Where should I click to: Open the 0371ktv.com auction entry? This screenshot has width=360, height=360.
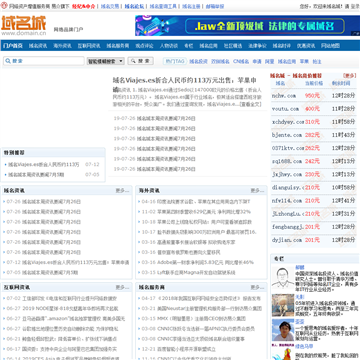pyautogui.click(x=288, y=148)
